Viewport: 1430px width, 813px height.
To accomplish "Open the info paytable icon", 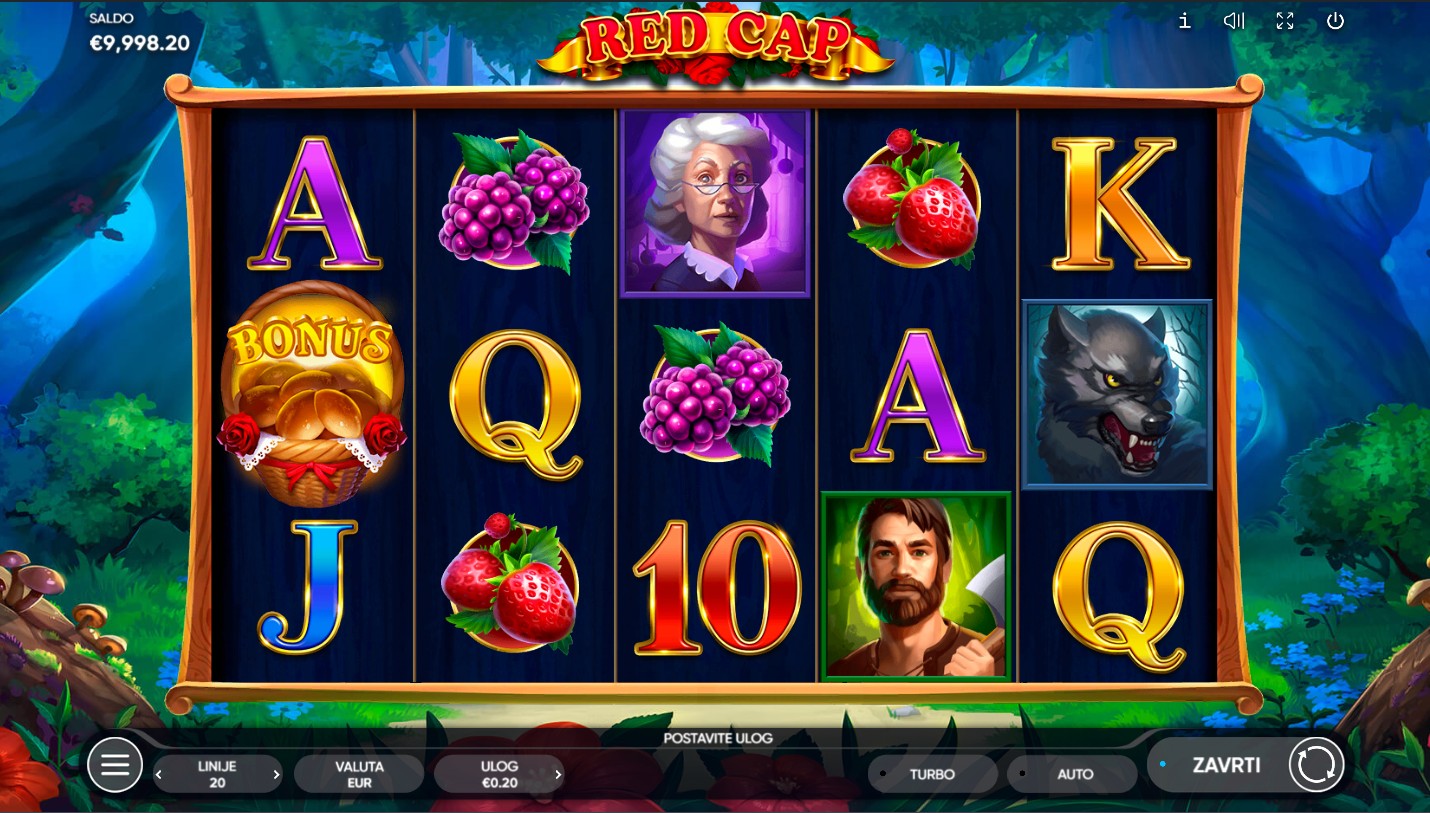I will tap(1185, 21).
